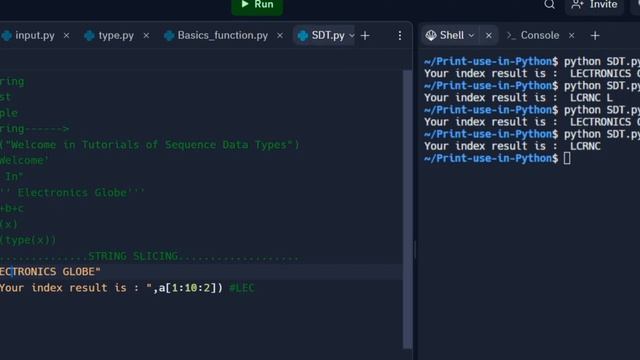640x360 pixels.
Task: Click the Console prompt icon
Action: click(511, 36)
